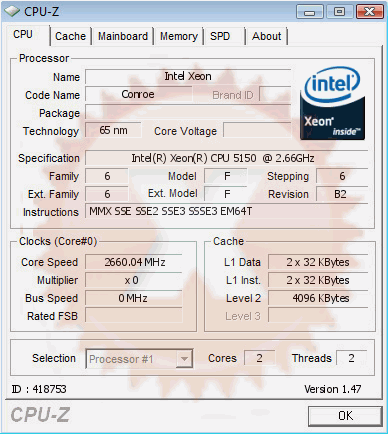Show the About tab
The image size is (388, 434).
pyautogui.click(x=266, y=36)
